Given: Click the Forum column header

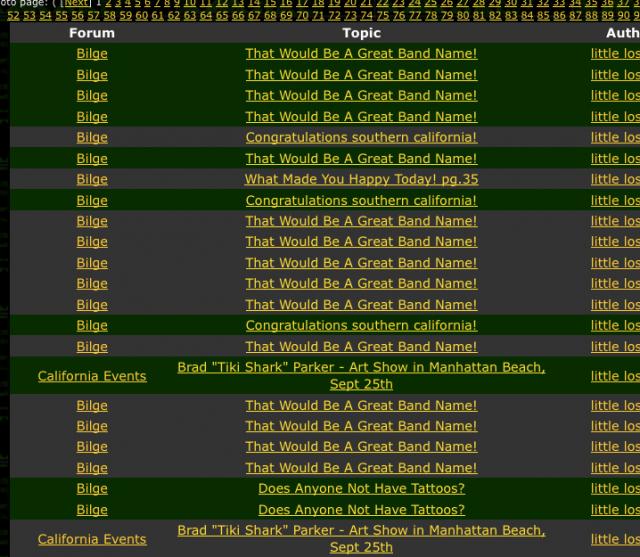Looking at the screenshot, I should pos(92,33).
